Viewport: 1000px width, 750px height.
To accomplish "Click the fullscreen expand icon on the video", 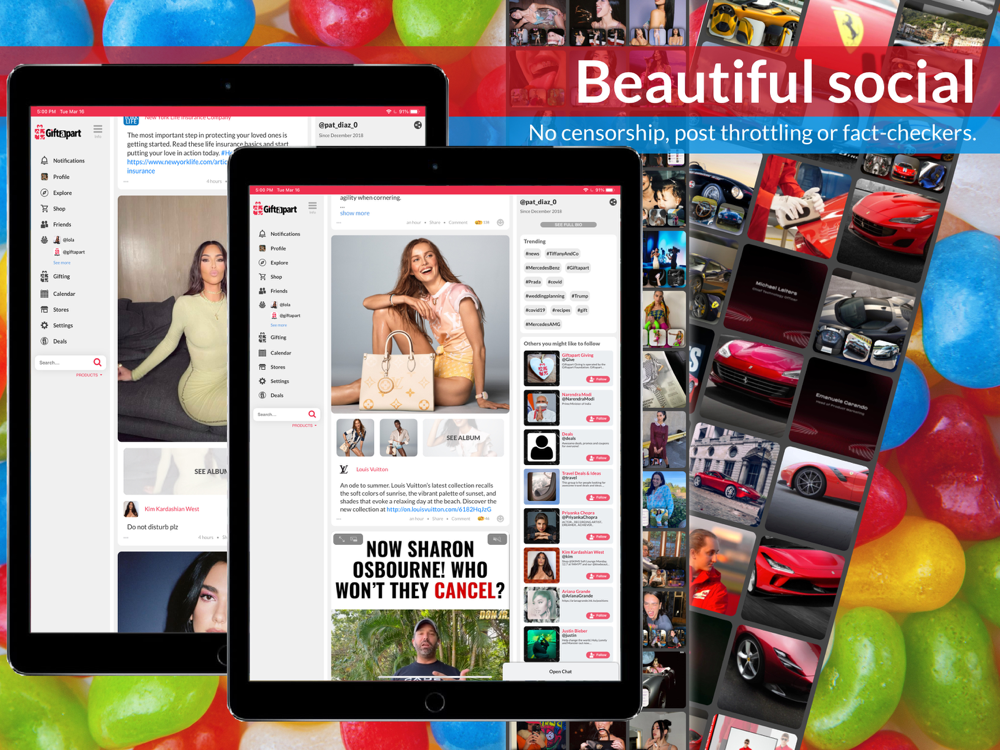I will coord(341,540).
